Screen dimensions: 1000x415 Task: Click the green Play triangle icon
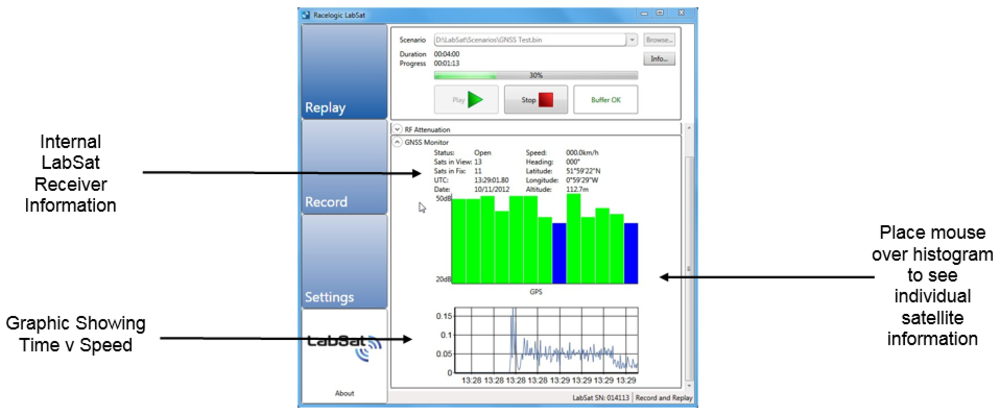tap(475, 100)
